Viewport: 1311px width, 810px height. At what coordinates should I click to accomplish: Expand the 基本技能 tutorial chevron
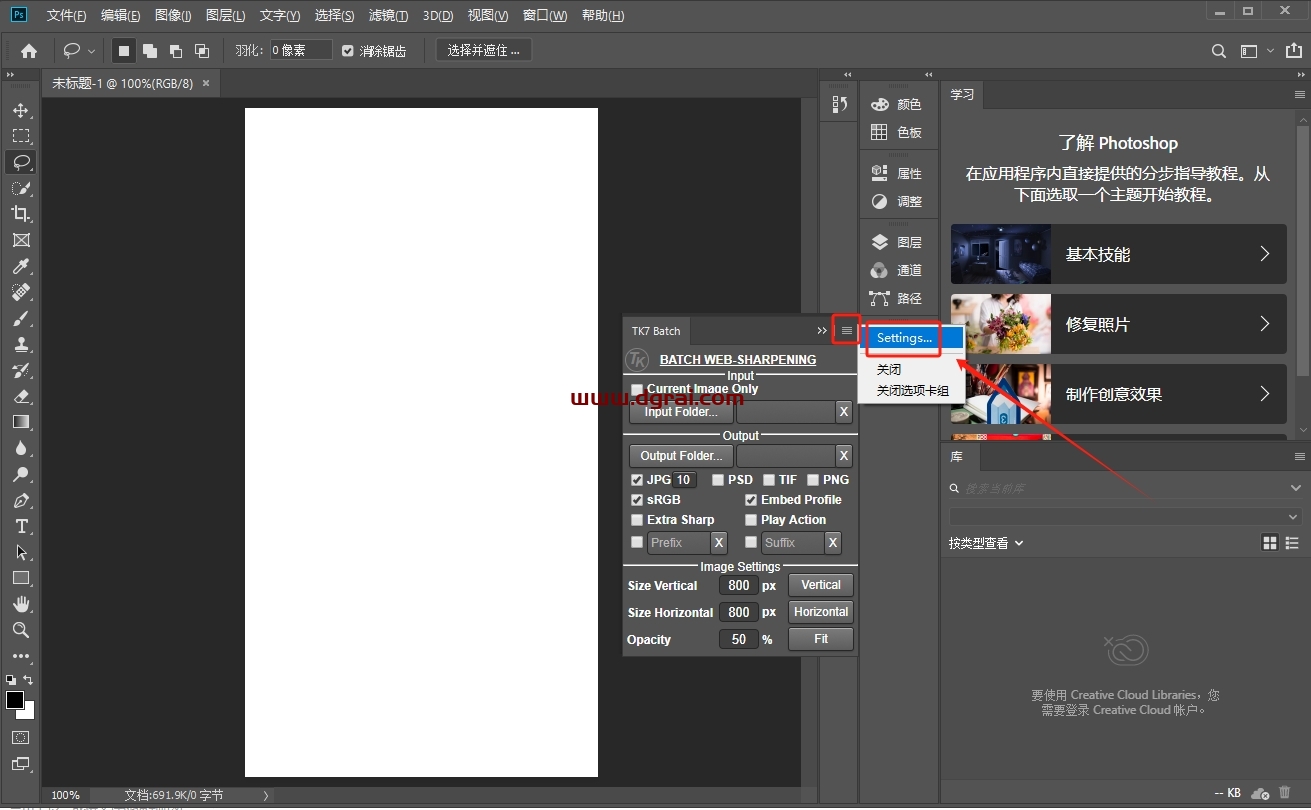coord(1265,254)
